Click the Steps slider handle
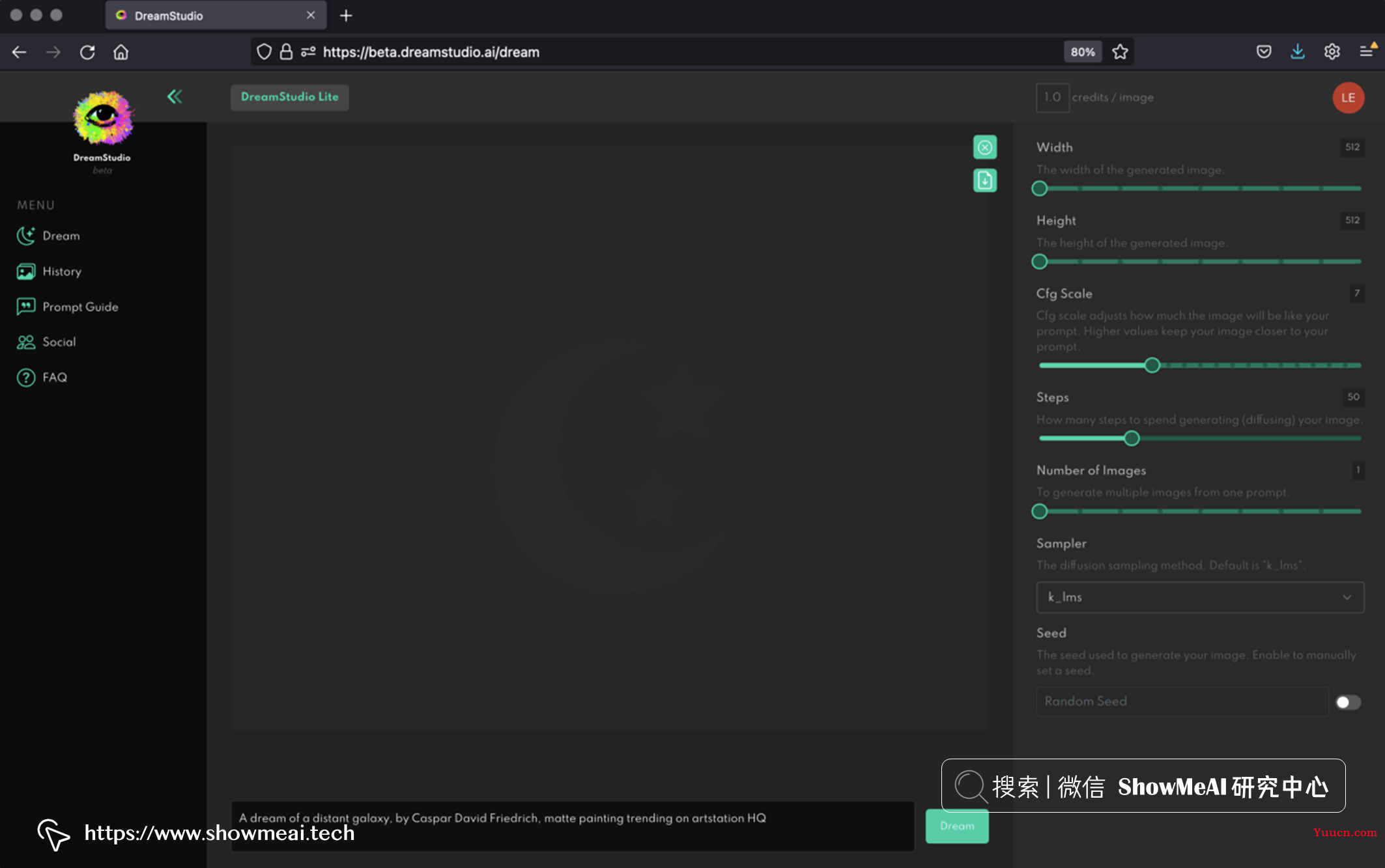The width and height of the screenshot is (1385, 868). point(1132,439)
